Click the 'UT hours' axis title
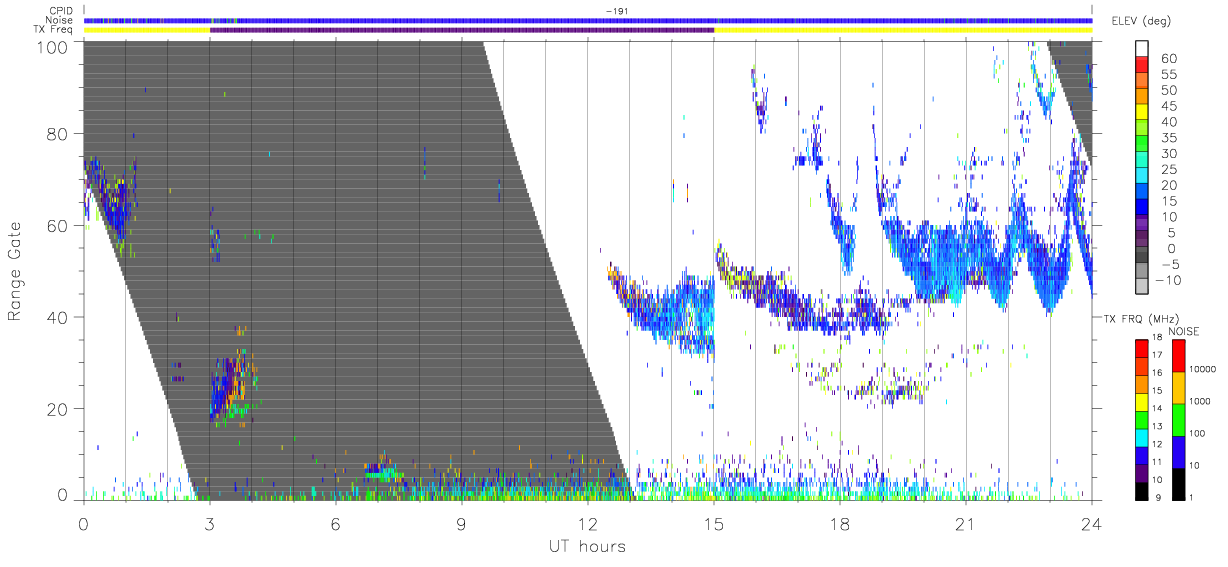 [587, 547]
